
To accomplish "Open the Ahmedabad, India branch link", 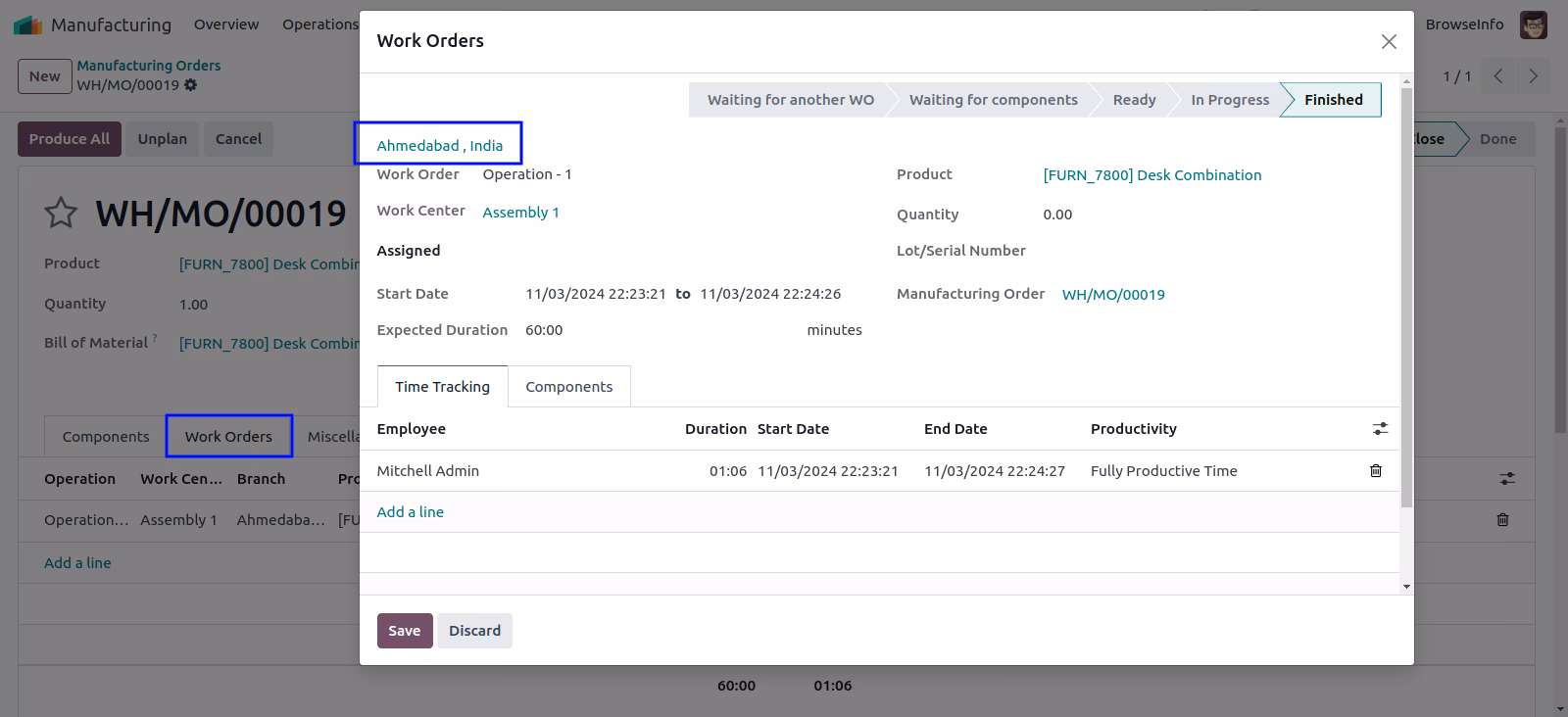I will click(x=440, y=146).
